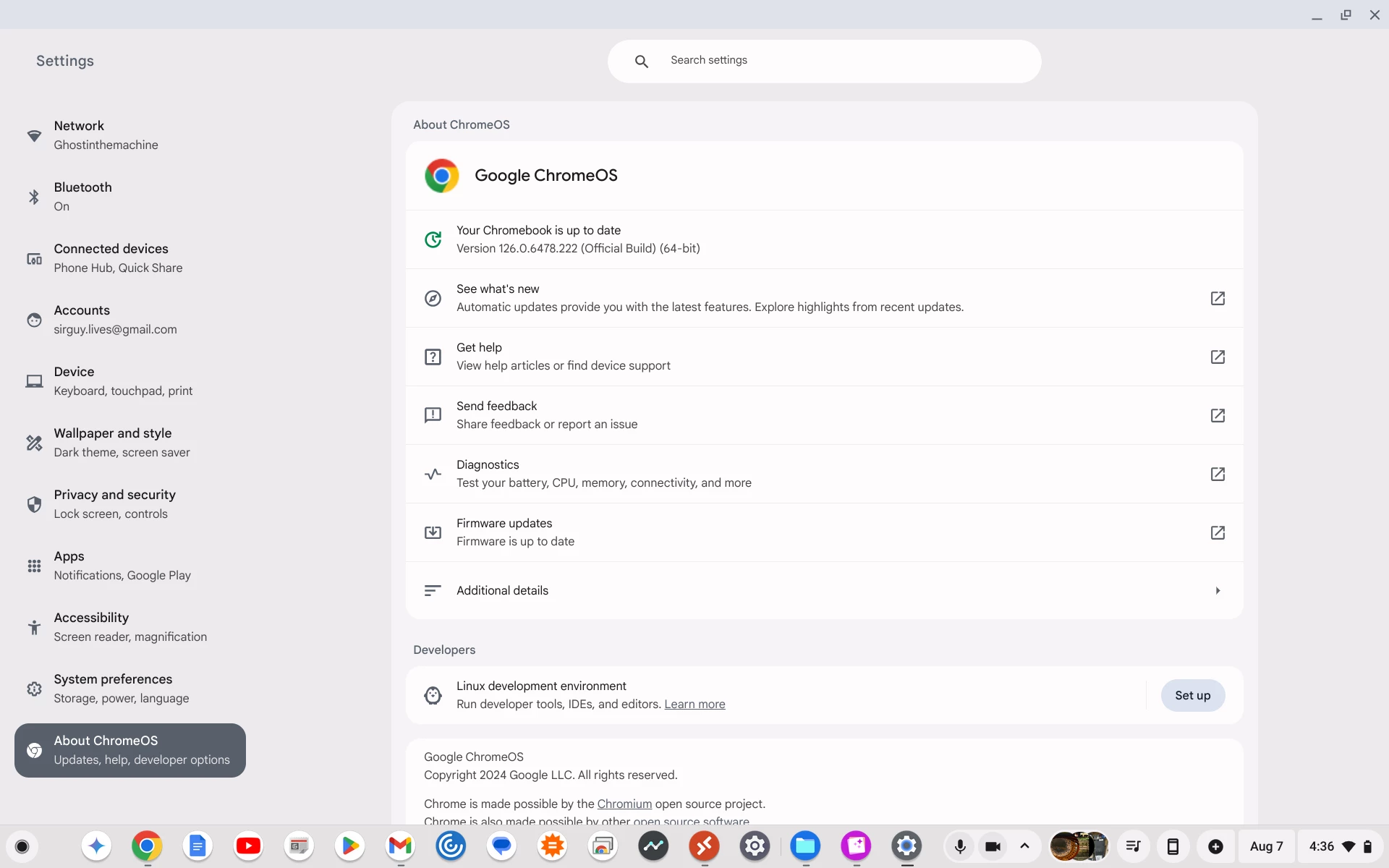Open the Aug 7 calendar date
The width and height of the screenshot is (1389, 868).
(x=1266, y=846)
